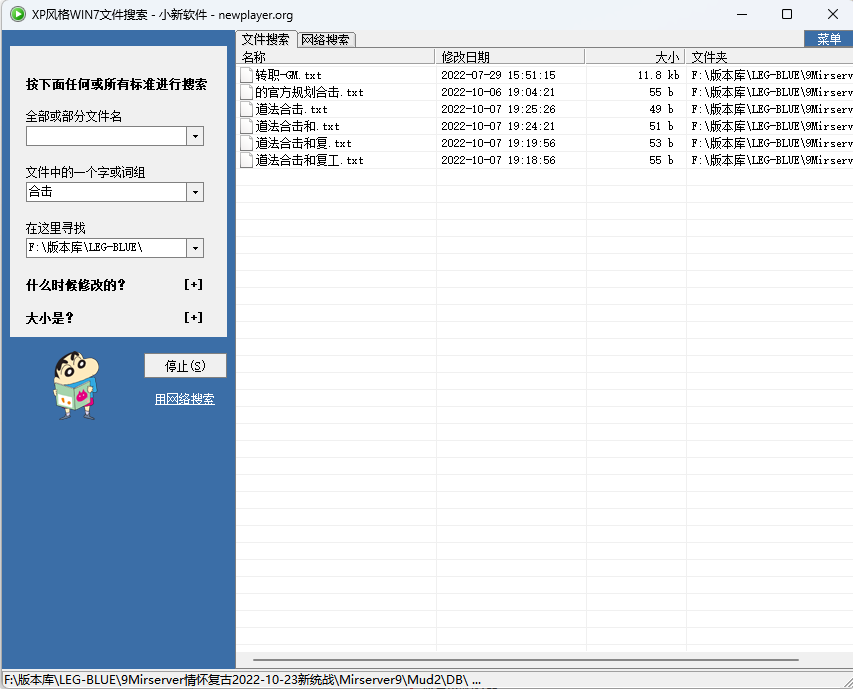Expand the 大小是 size options
This screenshot has width=853, height=689.
(x=194, y=318)
